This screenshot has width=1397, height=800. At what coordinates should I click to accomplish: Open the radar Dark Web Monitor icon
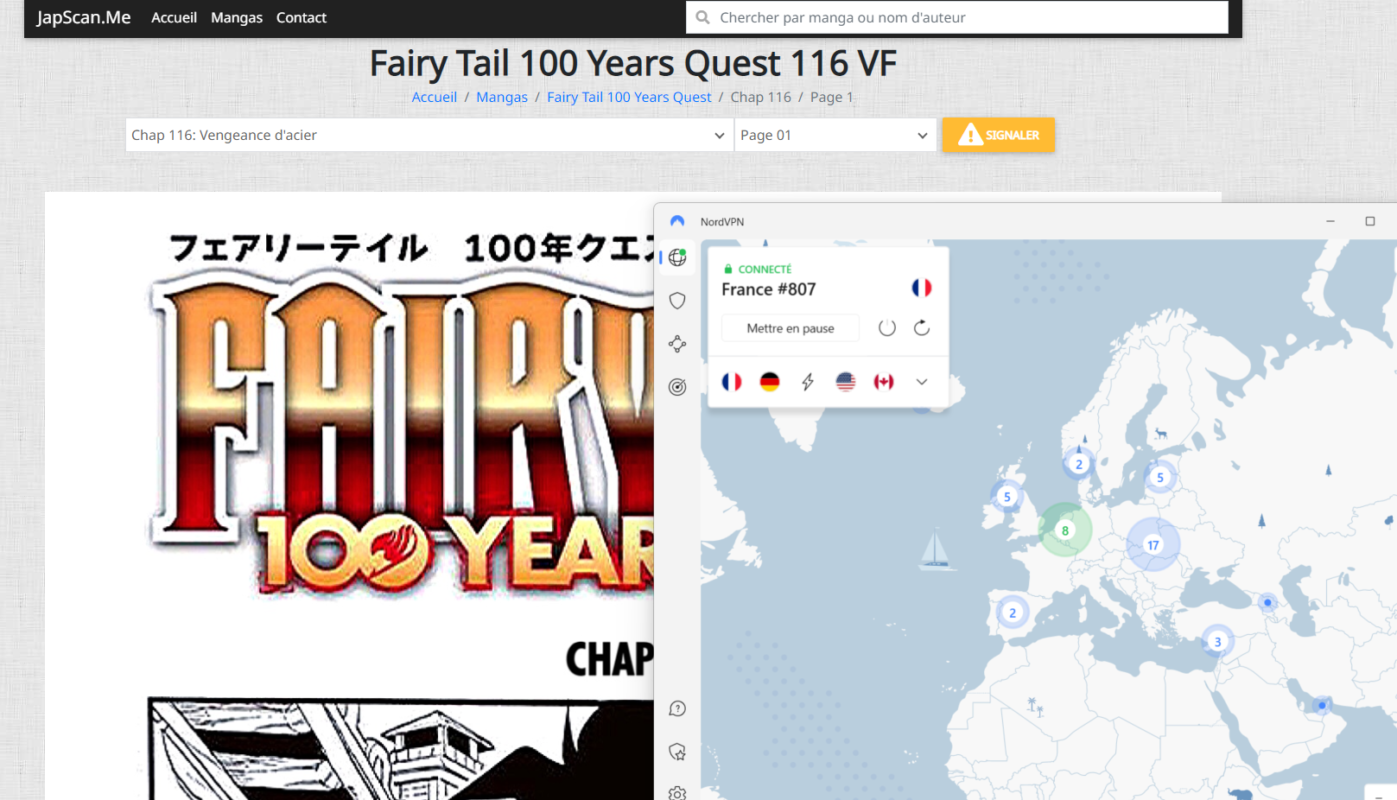678,387
